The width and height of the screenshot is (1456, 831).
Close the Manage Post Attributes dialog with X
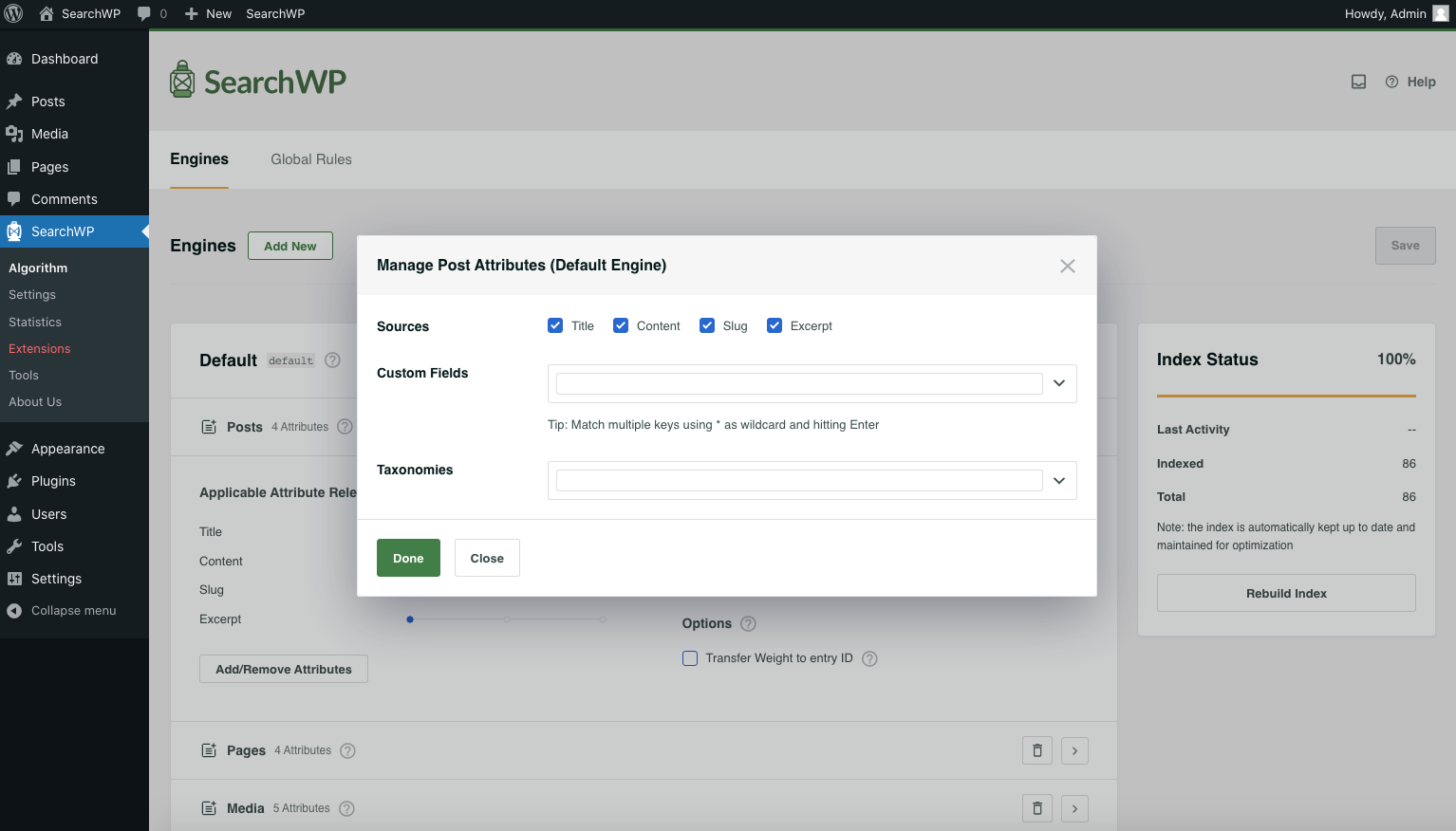[x=1068, y=266]
